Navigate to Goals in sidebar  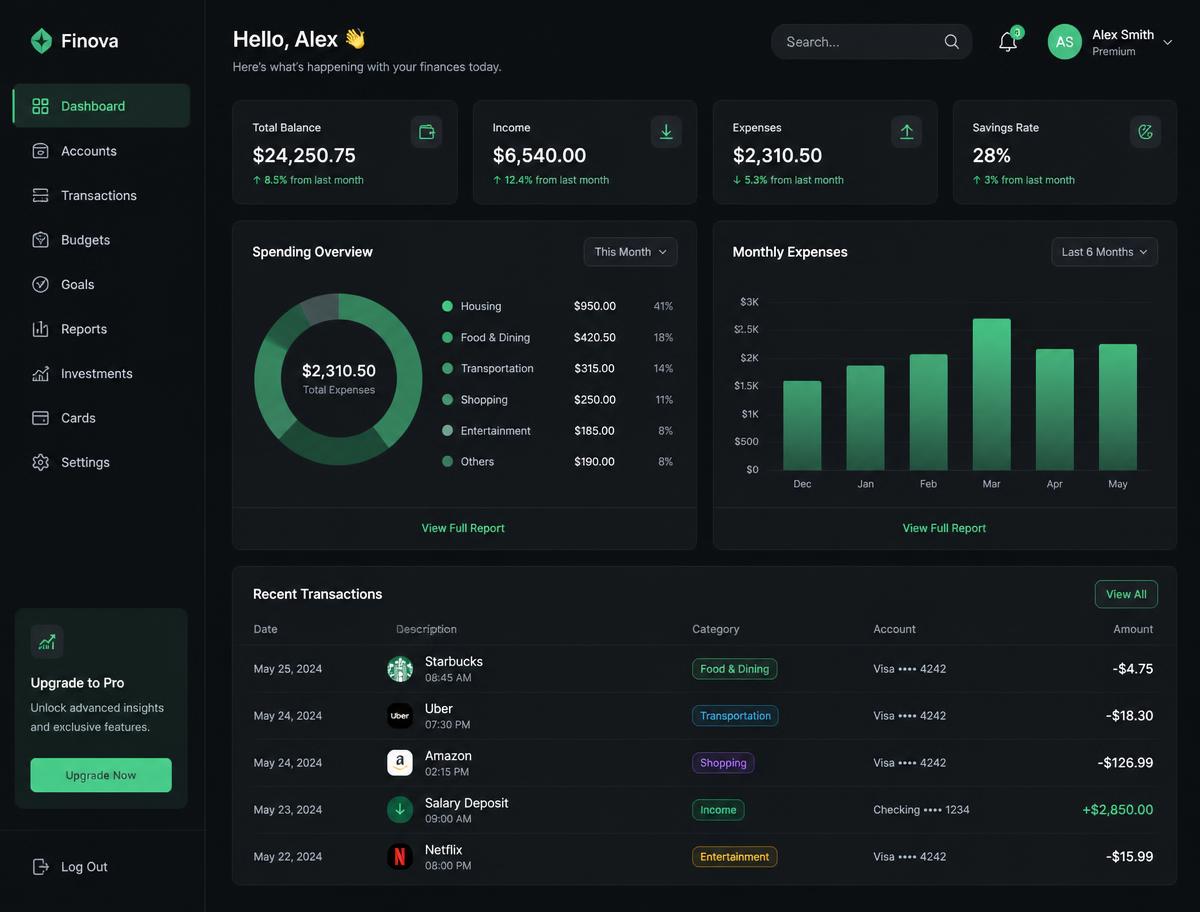101,284
